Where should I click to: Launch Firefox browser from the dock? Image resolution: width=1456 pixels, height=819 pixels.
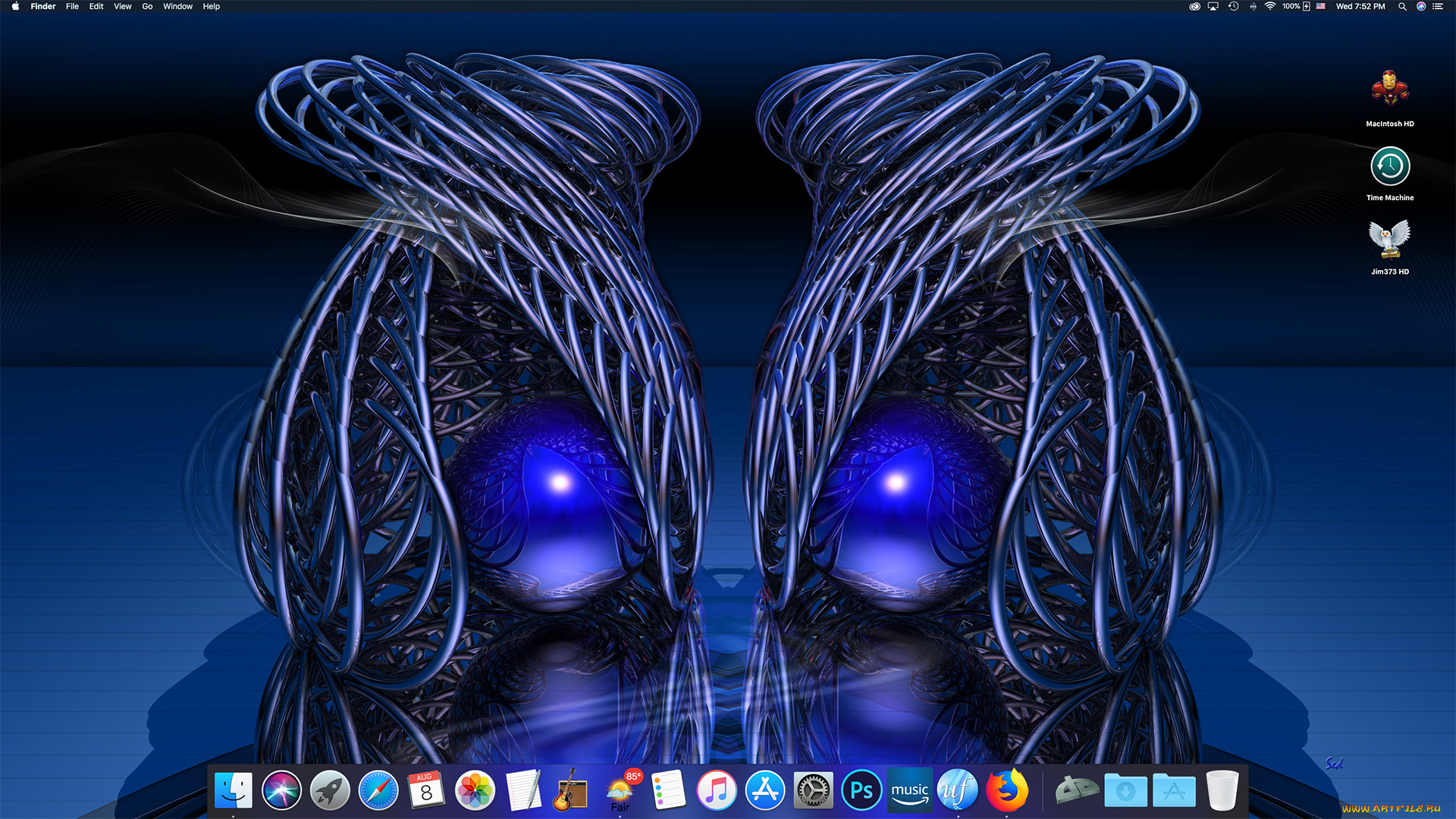1006,790
